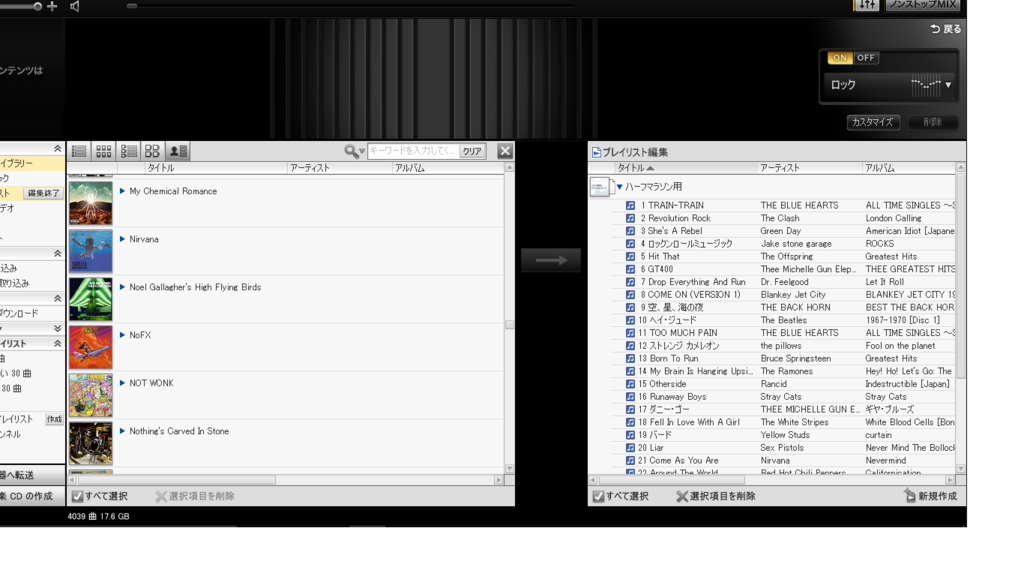Screen dimensions: 1024x576
Task: Adjust the volume slider knob
Action: pos(37,7)
